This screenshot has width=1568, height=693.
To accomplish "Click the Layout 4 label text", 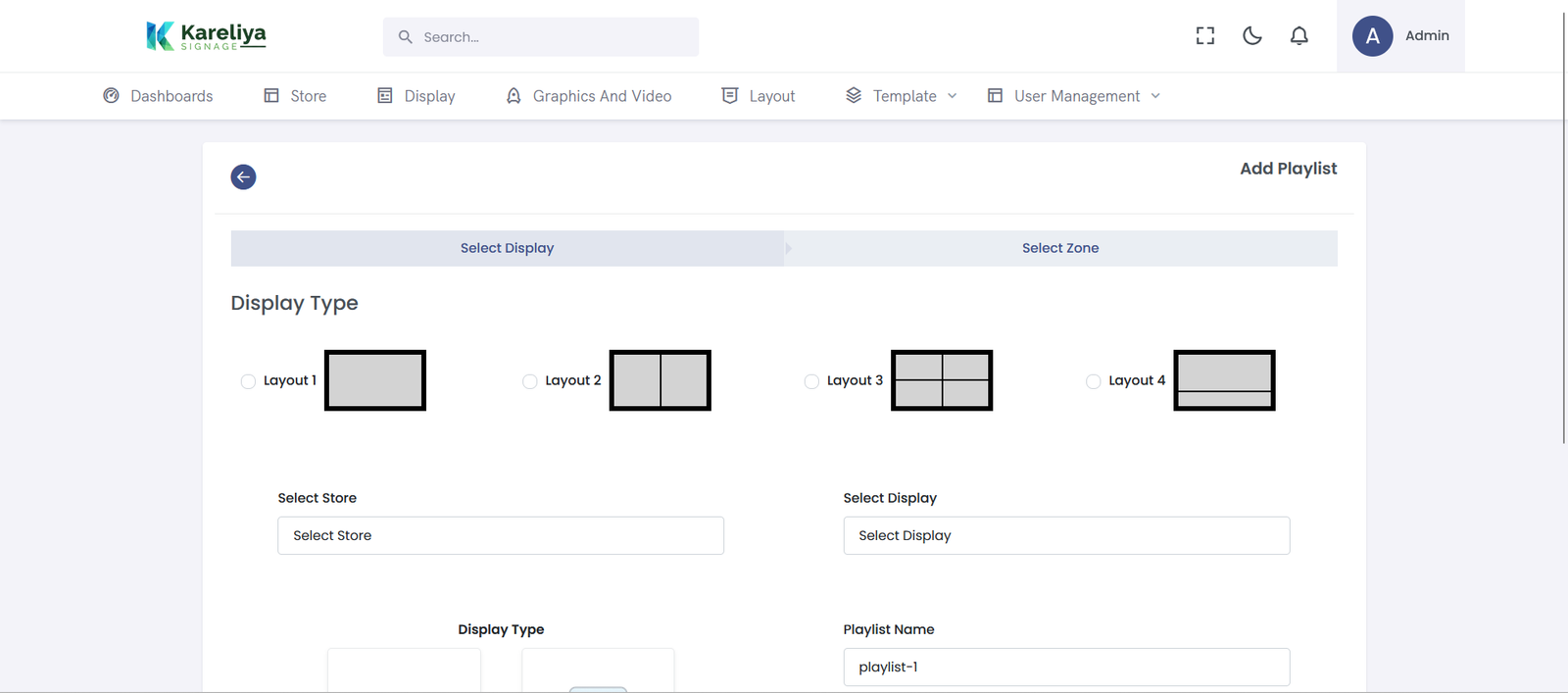I will click(1137, 380).
